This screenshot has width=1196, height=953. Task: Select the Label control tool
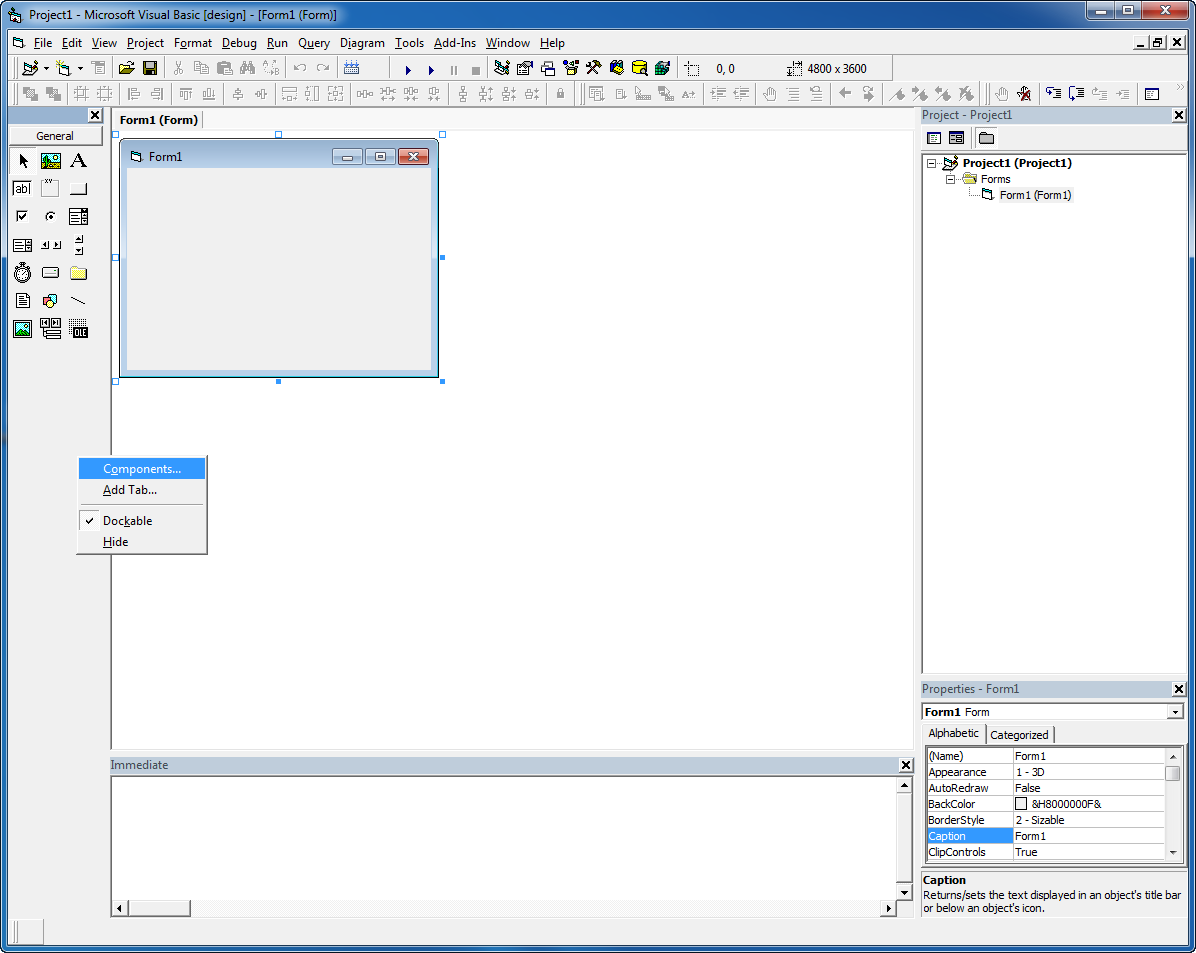click(x=78, y=160)
